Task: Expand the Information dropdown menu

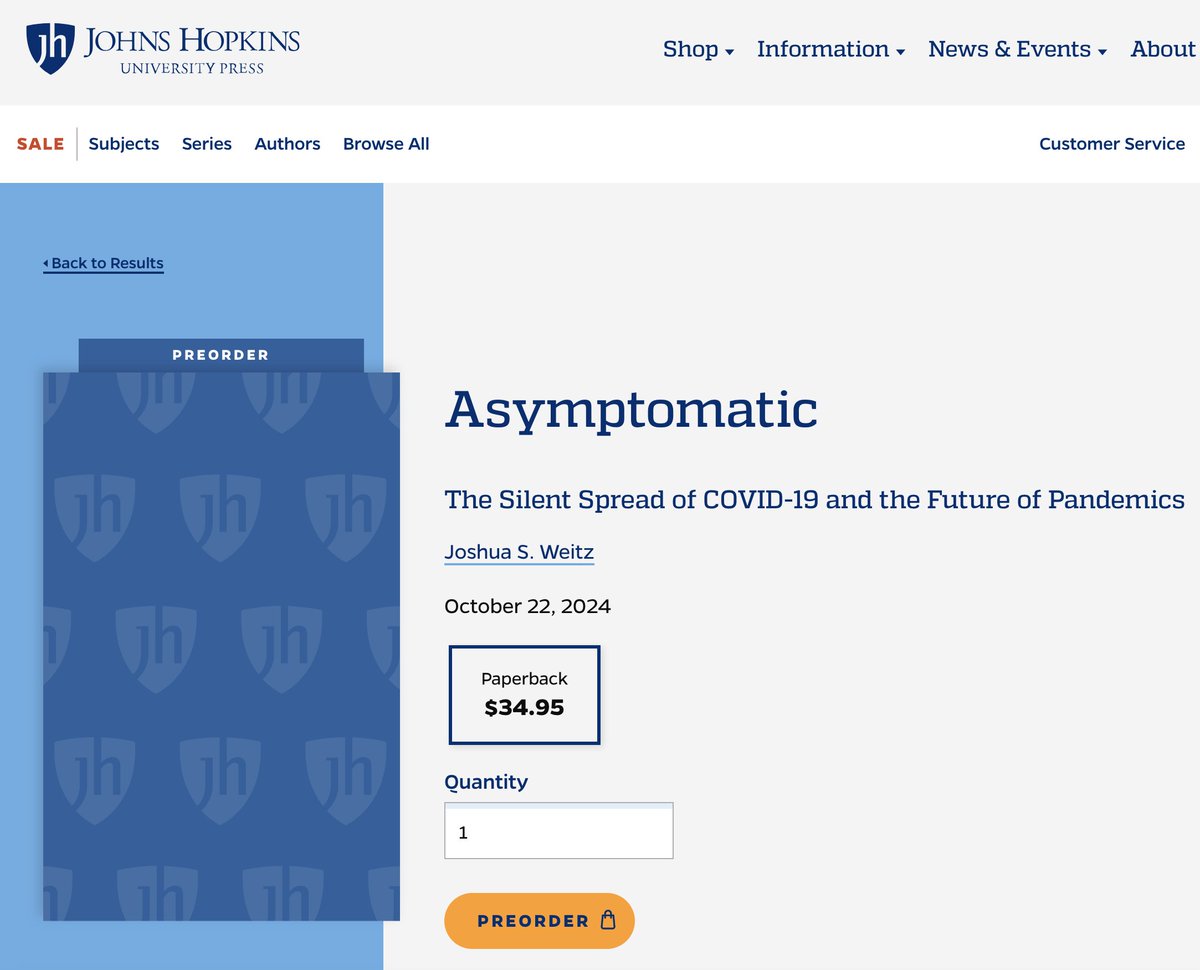Action: click(831, 49)
